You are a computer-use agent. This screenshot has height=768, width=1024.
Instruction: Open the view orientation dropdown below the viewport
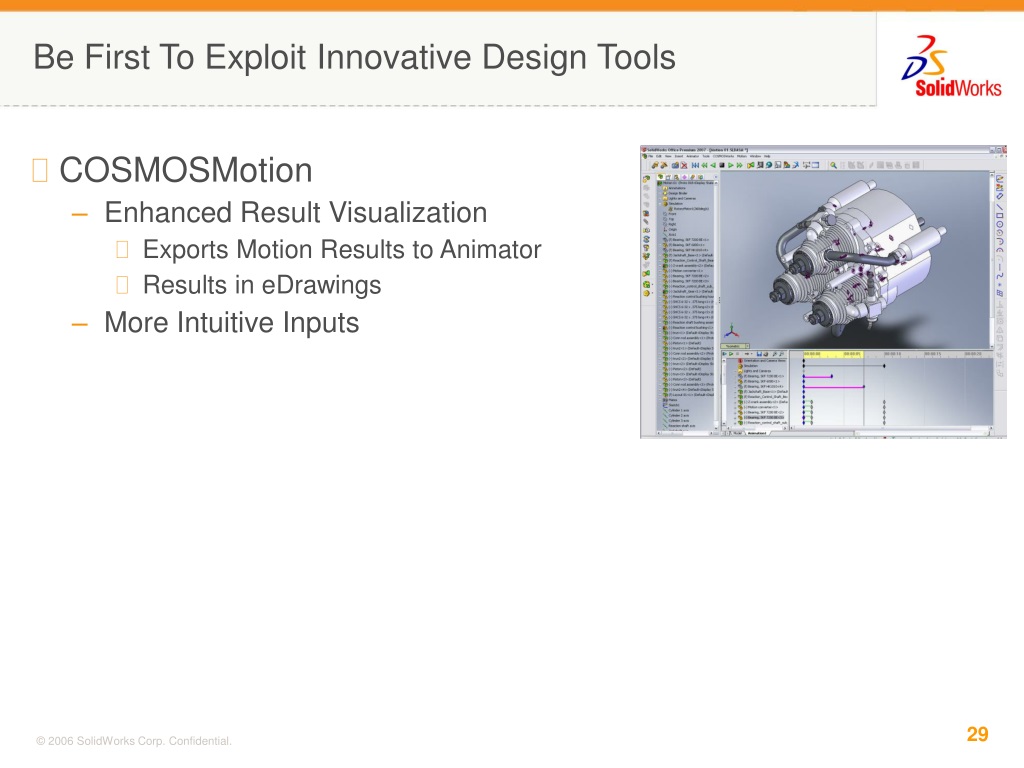coord(748,346)
